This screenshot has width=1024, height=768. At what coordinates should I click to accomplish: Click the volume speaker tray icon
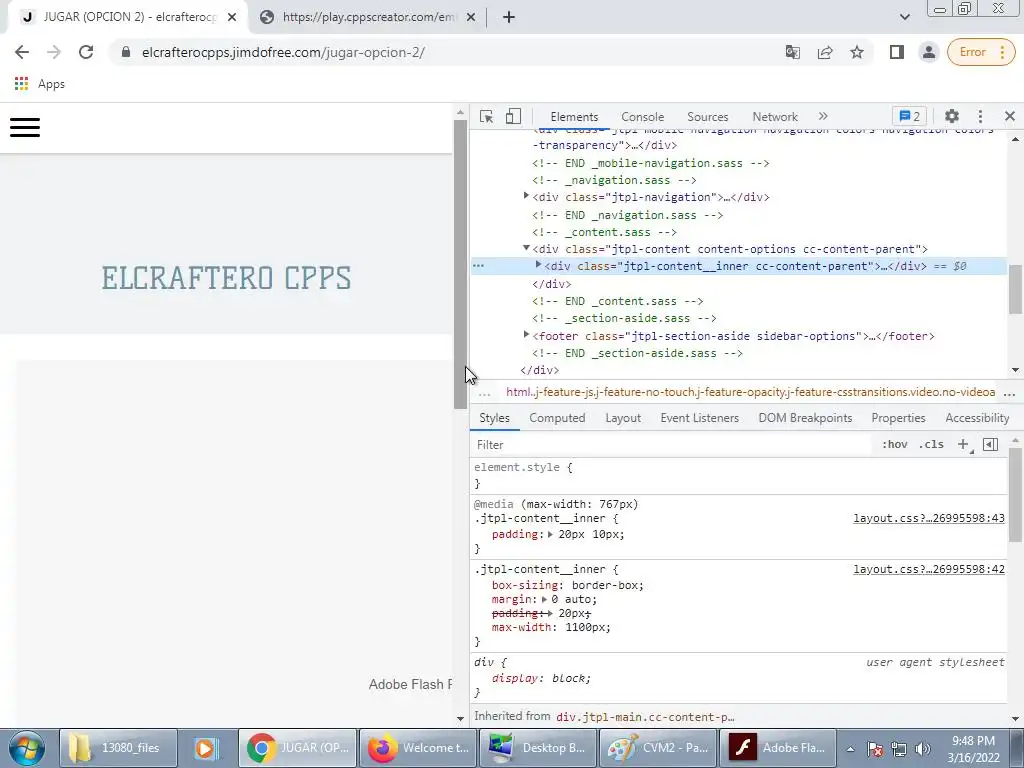[x=923, y=749]
